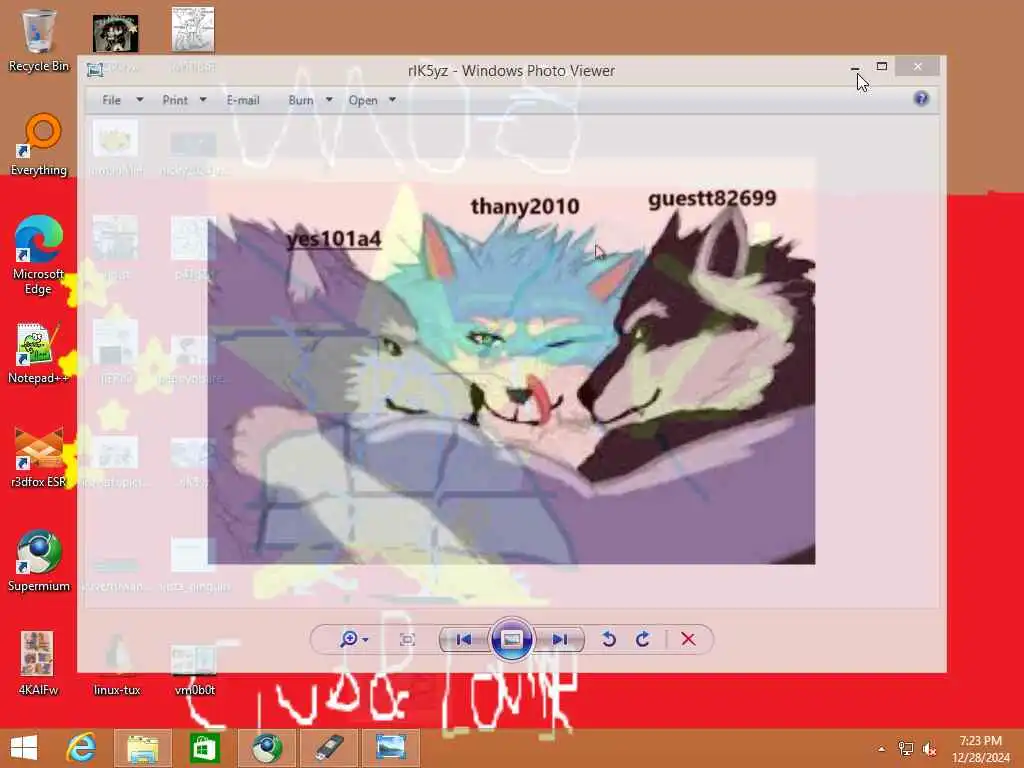
Task: Open the Print menu
Action: (x=175, y=100)
